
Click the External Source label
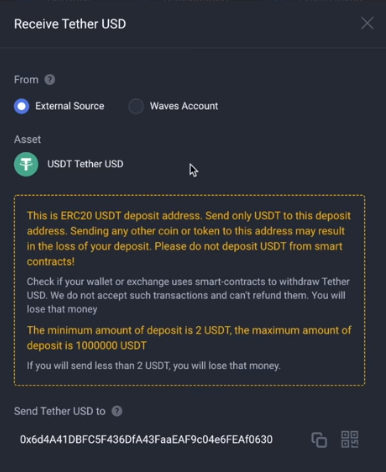coord(70,106)
